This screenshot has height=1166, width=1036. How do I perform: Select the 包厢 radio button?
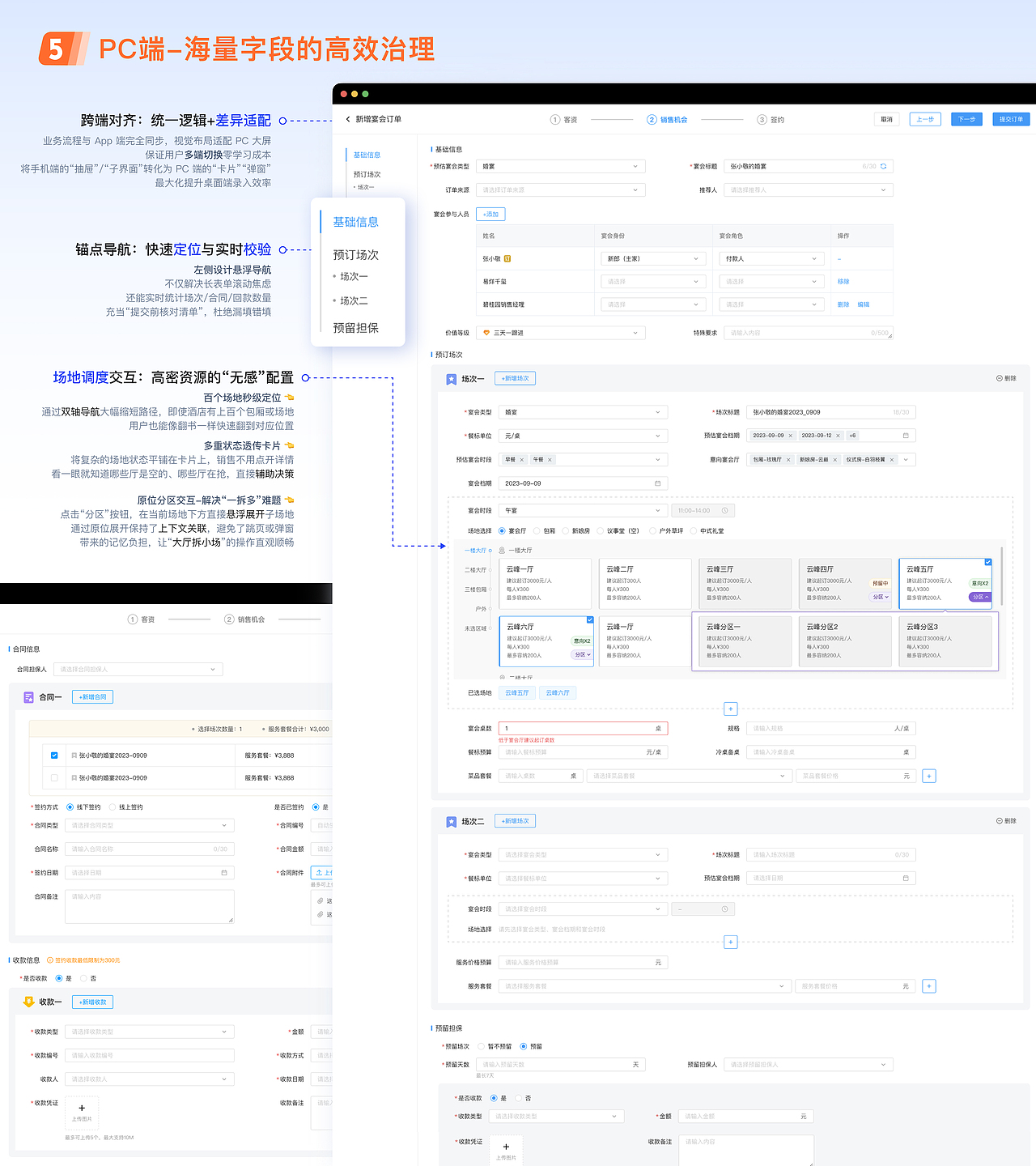click(537, 531)
